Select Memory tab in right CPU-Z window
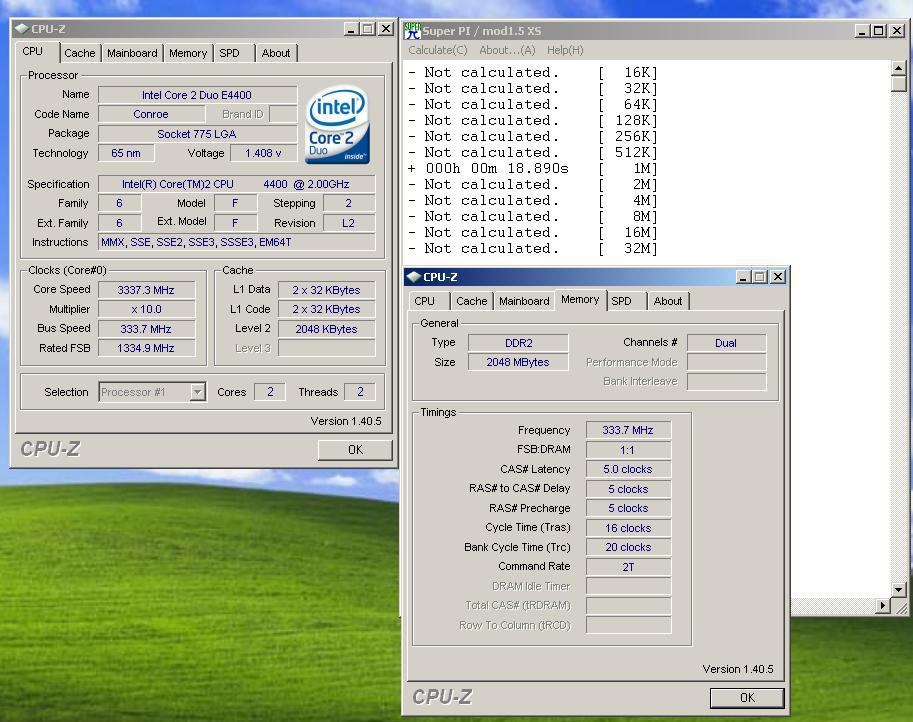The image size is (913, 722). [580, 299]
